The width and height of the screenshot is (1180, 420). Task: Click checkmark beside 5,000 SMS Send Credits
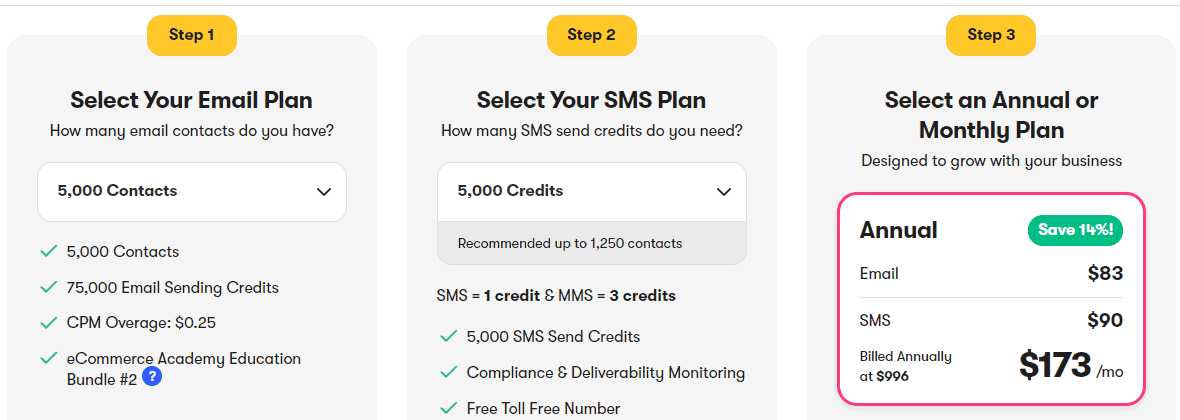point(449,336)
